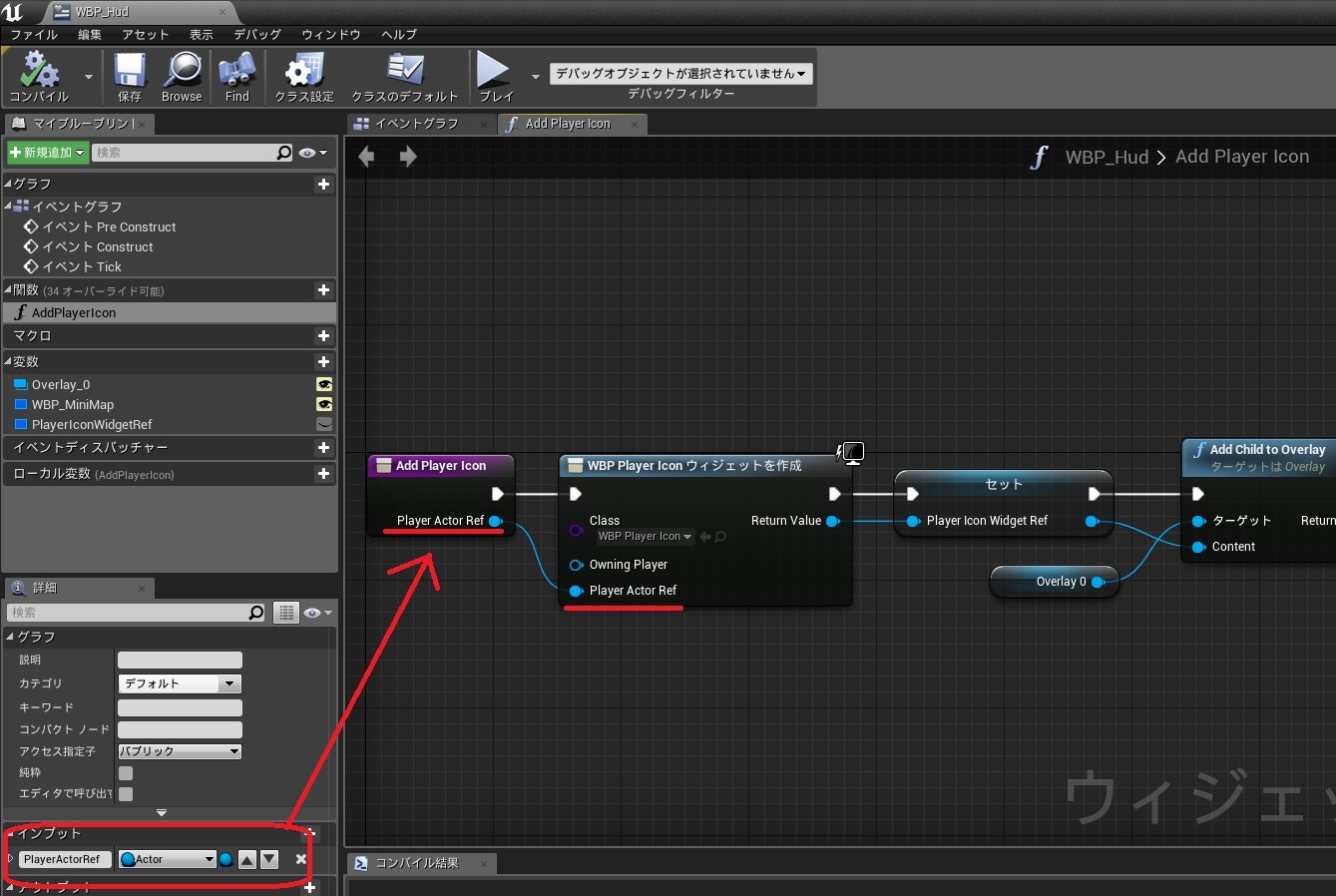Click the Browse toolbar icon
Viewport: 1336px width, 896px height.
coord(182,78)
